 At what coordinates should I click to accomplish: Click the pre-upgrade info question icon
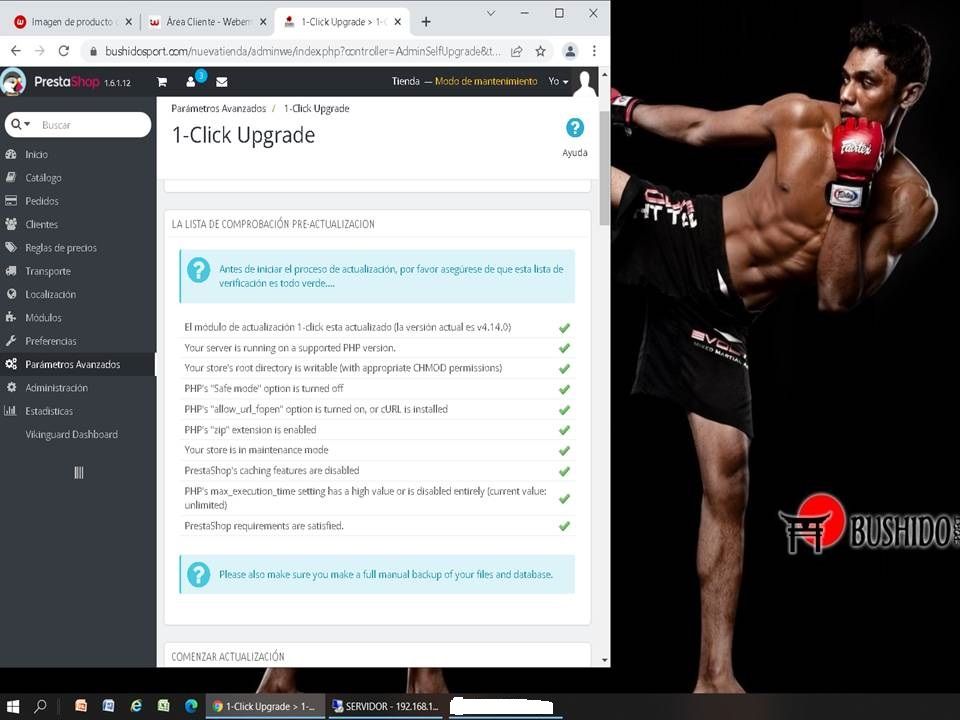pyautogui.click(x=198, y=270)
